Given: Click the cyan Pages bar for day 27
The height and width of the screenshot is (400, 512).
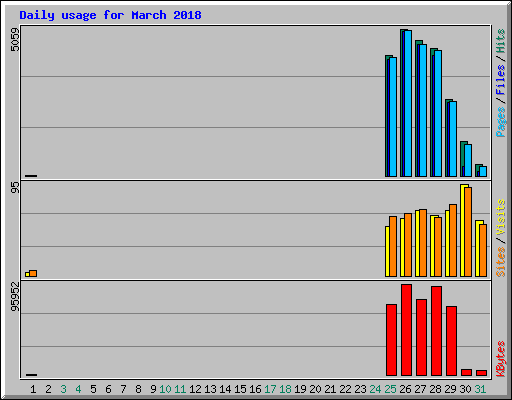Looking at the screenshot, I should pyautogui.click(x=423, y=111).
